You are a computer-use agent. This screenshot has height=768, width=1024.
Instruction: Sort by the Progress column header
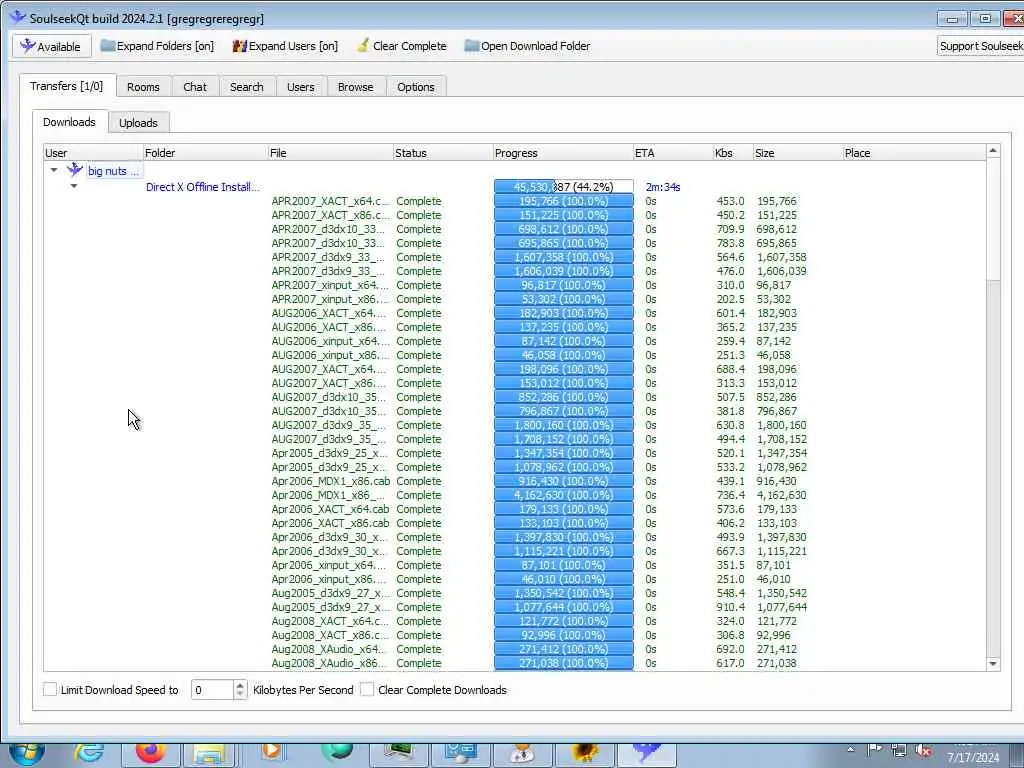(563, 153)
